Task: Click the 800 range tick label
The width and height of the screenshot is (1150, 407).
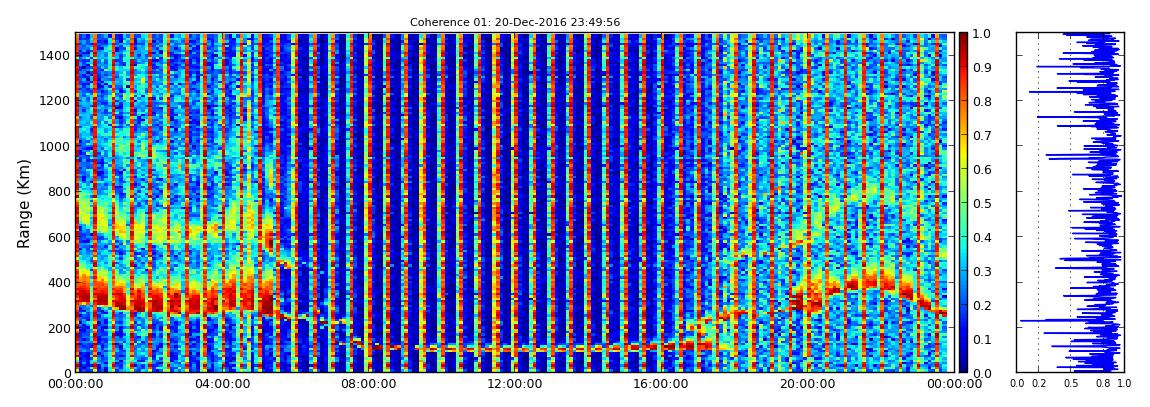Action: 59,191
